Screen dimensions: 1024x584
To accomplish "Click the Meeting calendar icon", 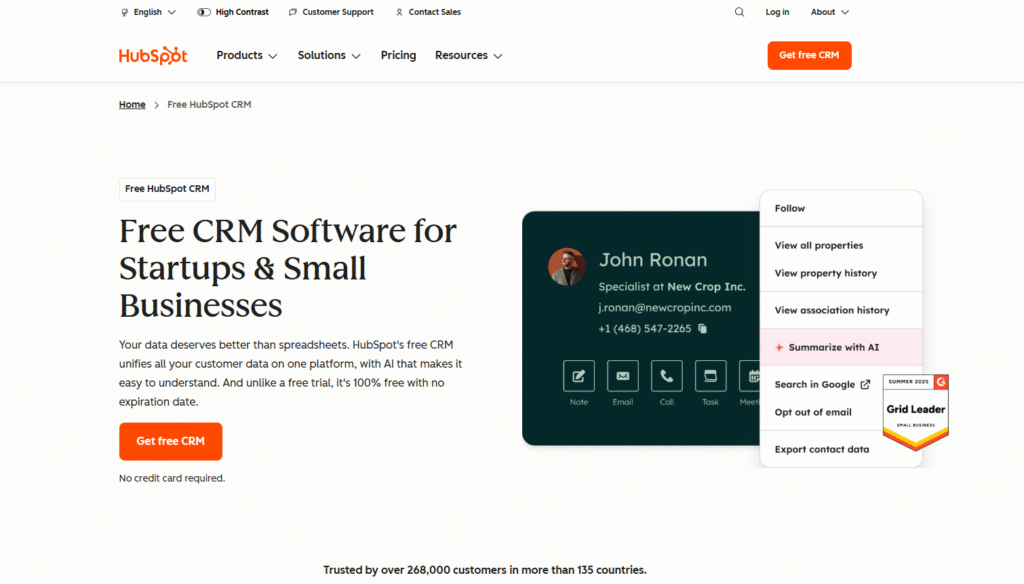I will (x=750, y=376).
